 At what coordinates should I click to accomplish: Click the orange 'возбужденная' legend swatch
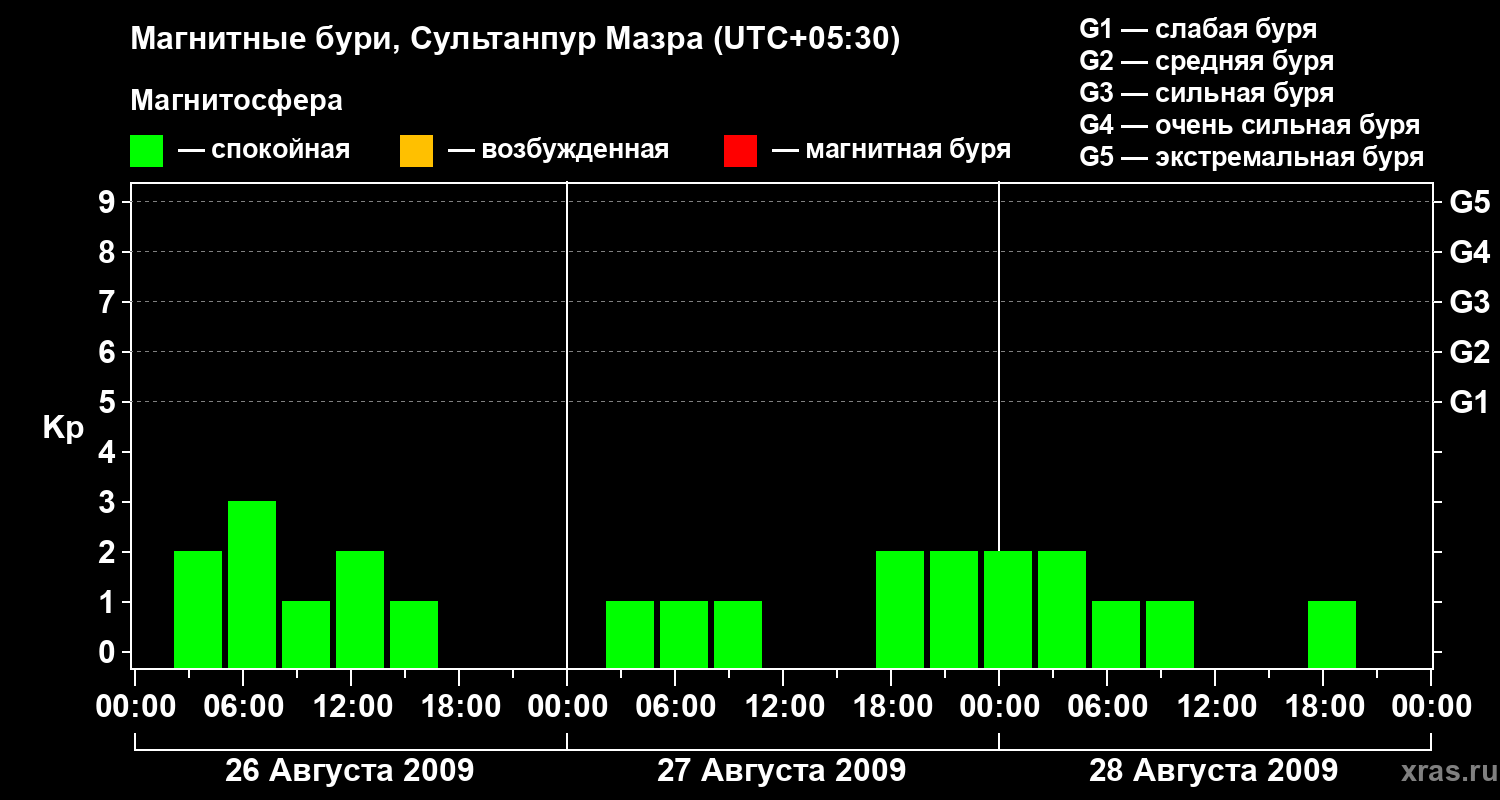click(416, 151)
